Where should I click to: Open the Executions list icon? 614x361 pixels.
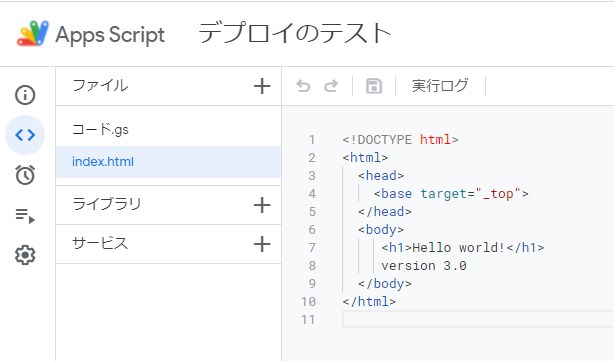pyautogui.click(x=25, y=215)
